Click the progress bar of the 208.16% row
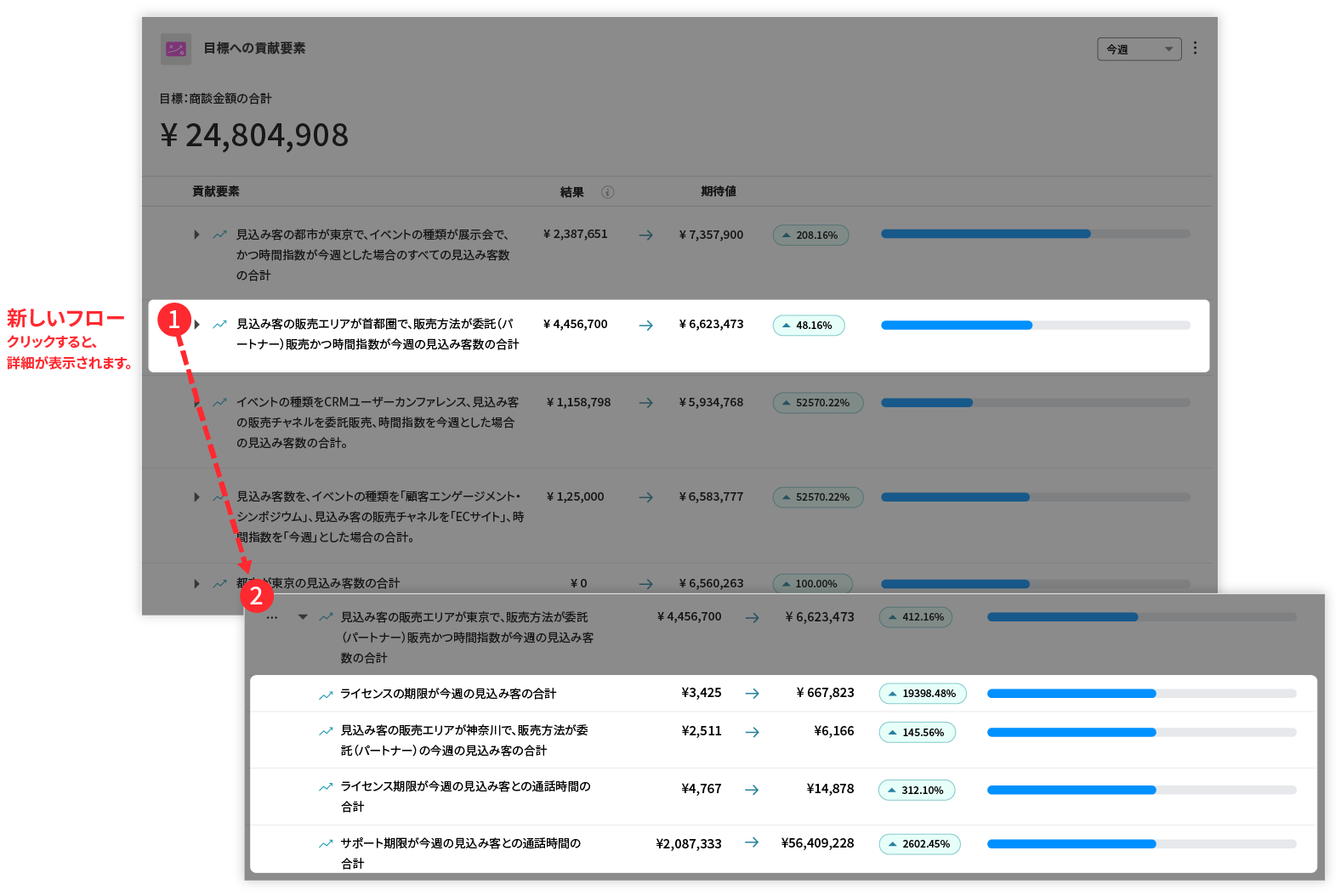Screen dimensions: 1341x896 [x=1036, y=234]
